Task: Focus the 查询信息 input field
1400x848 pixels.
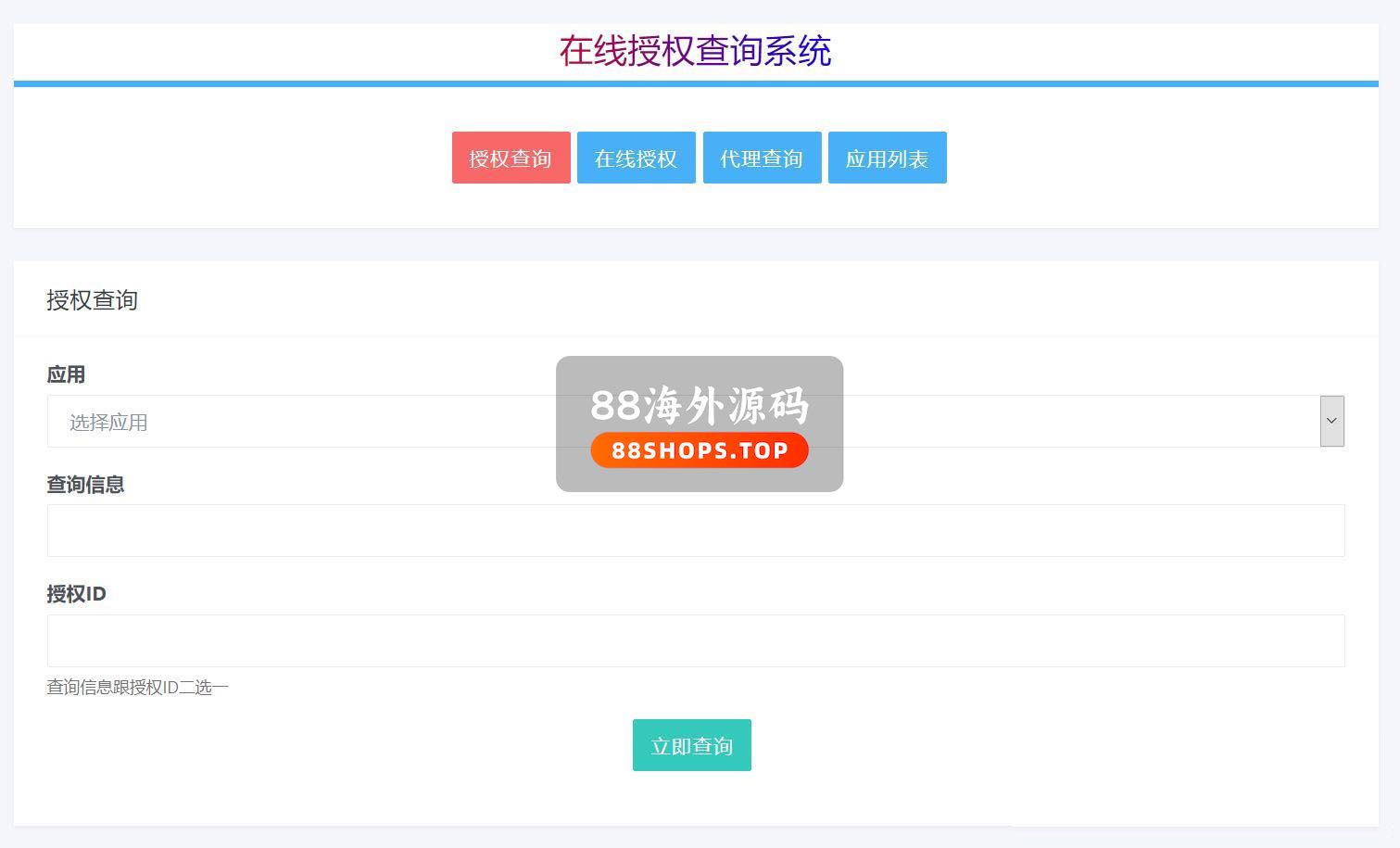Action: pyautogui.click(x=695, y=530)
